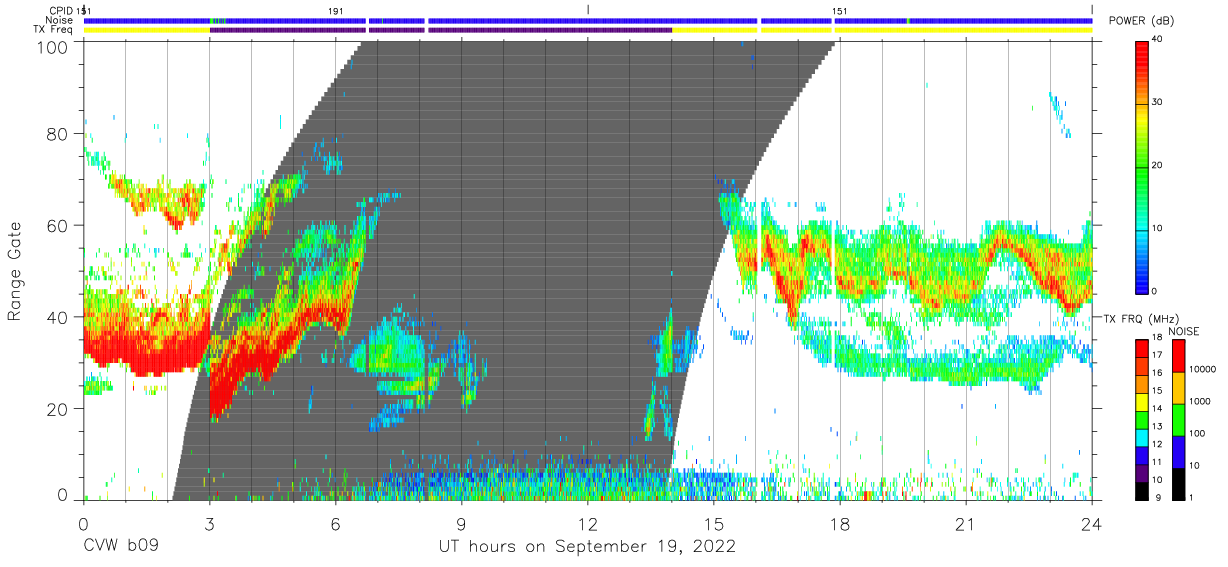Click the '30' label on POWER scale
The height and width of the screenshot is (567, 1228).
click(x=1158, y=103)
